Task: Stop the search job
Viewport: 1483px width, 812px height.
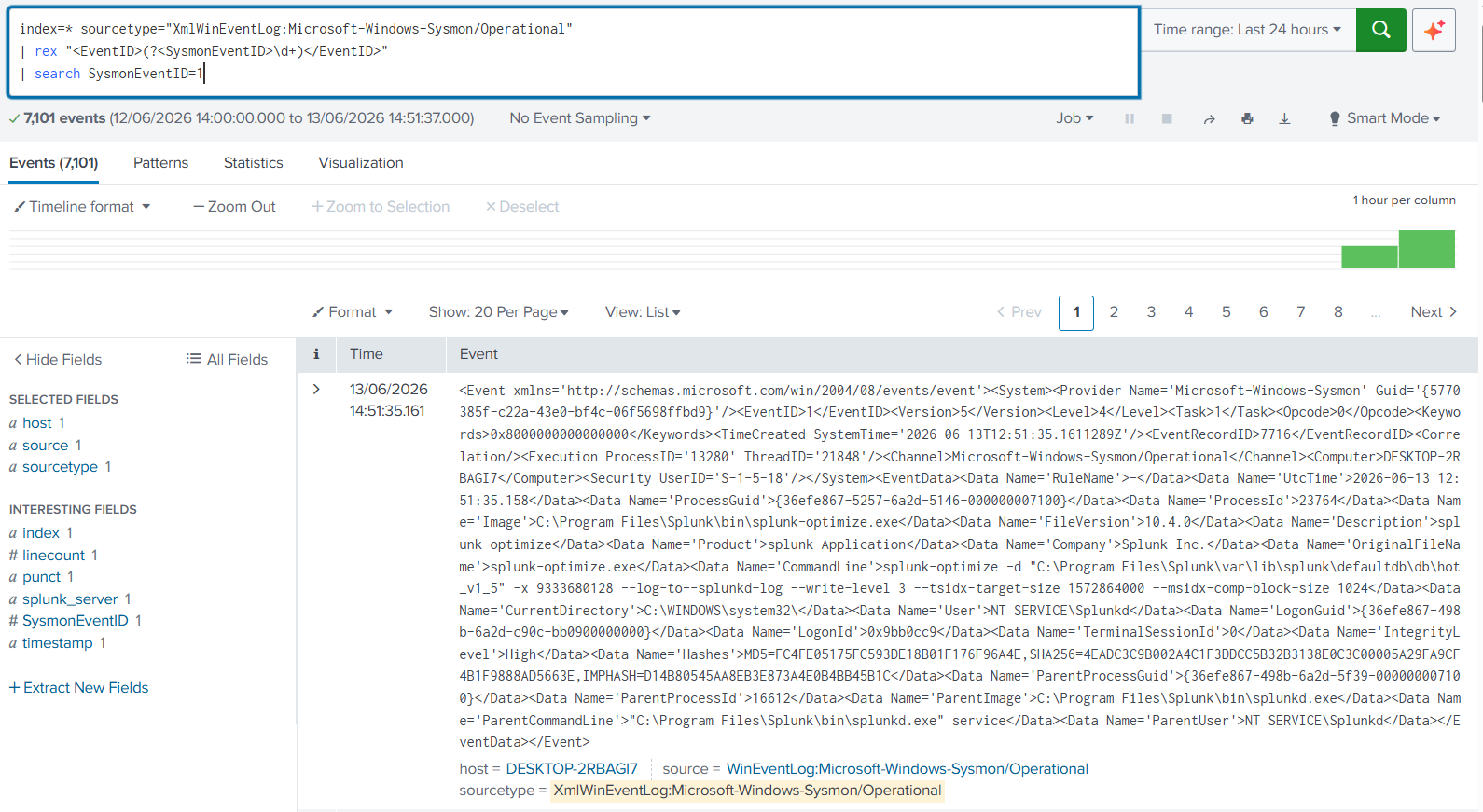Action: point(1167,118)
